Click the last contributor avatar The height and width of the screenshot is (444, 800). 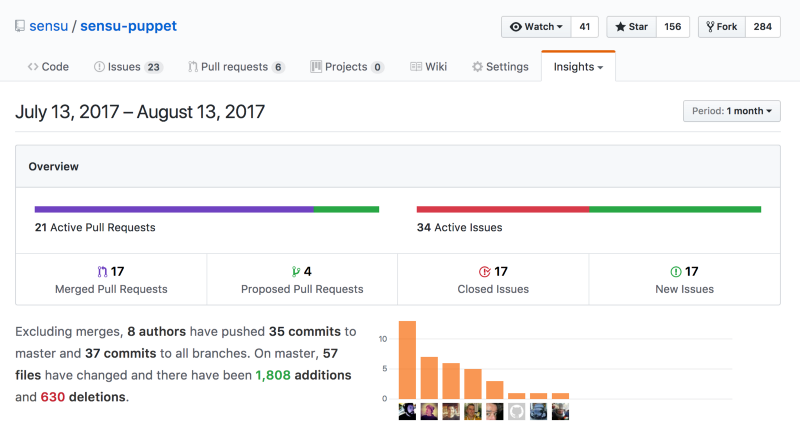(560, 411)
